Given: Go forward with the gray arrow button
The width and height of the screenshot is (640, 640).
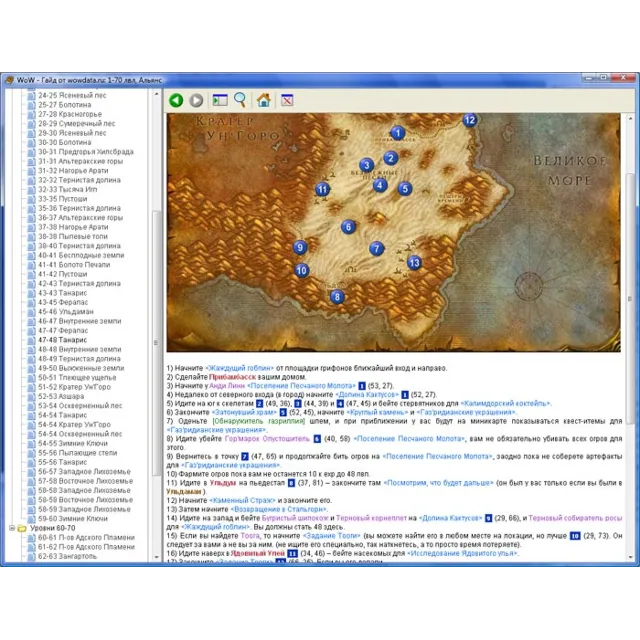Looking at the screenshot, I should tap(196, 100).
